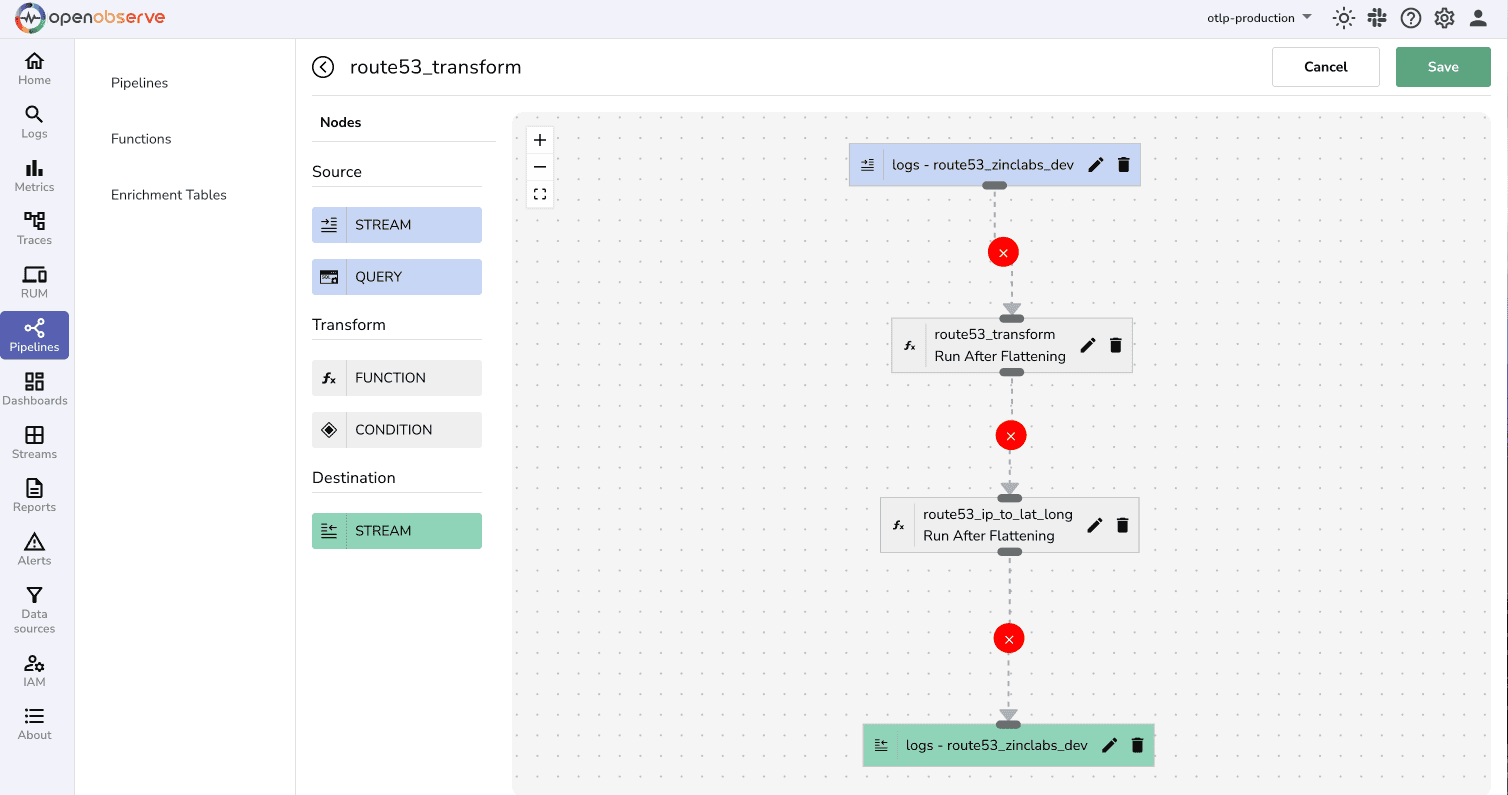Remove the edge above the destination stream node
The image size is (1508, 795).
(1009, 638)
